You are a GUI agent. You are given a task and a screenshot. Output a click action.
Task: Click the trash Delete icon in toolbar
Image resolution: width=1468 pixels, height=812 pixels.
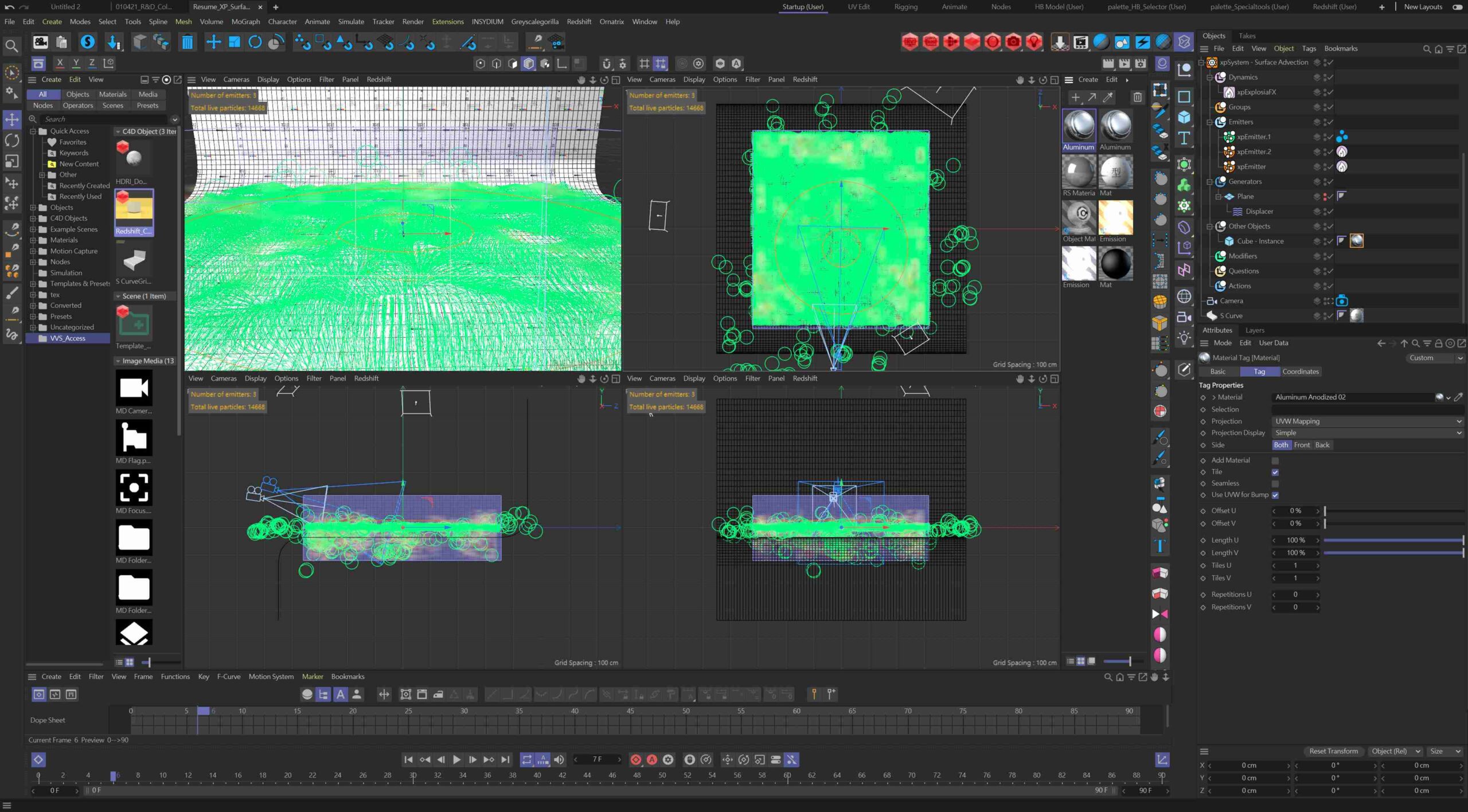point(187,42)
